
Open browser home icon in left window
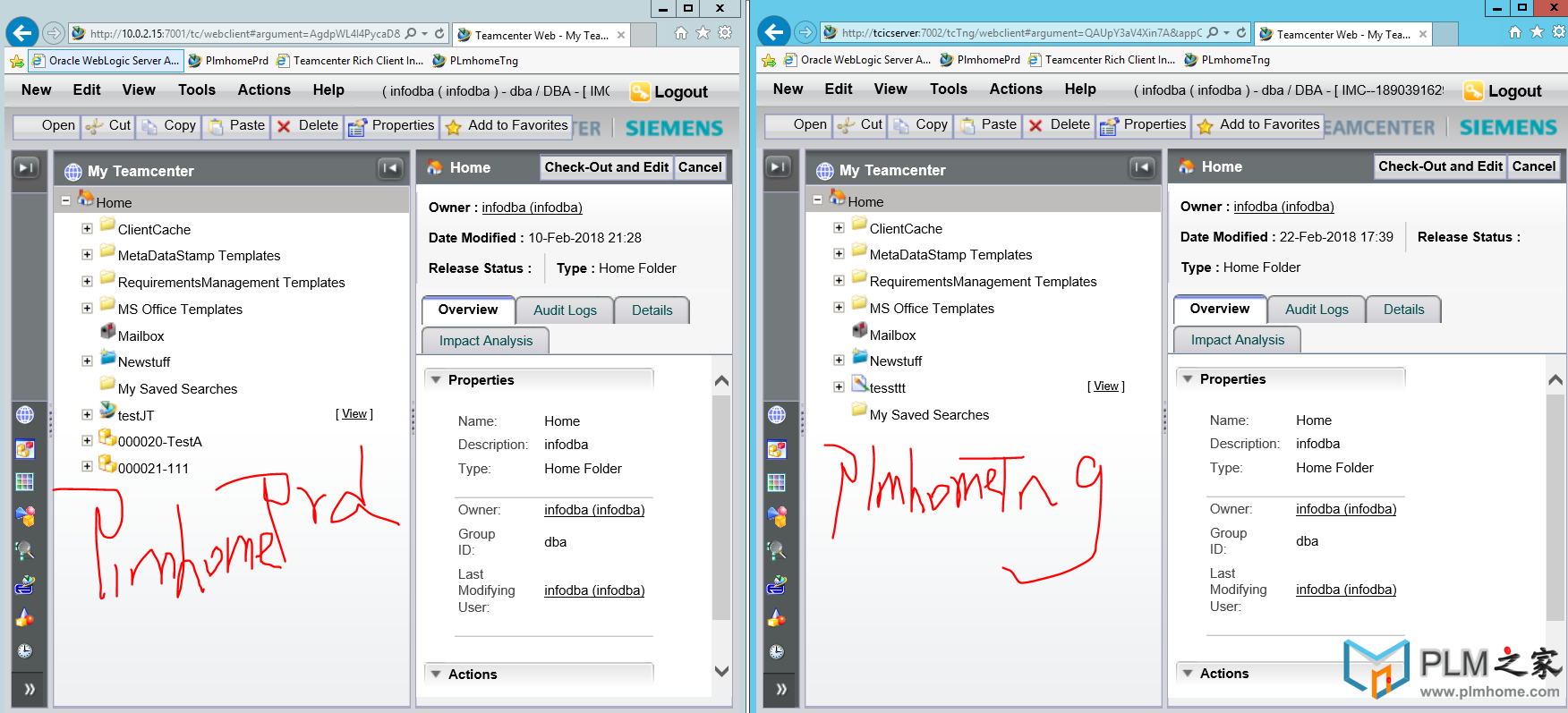tap(681, 33)
